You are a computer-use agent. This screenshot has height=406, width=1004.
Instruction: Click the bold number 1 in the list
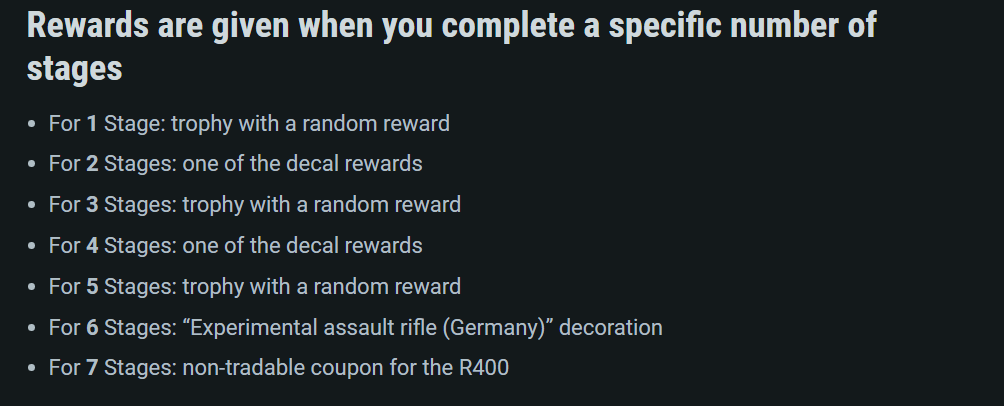(92, 124)
